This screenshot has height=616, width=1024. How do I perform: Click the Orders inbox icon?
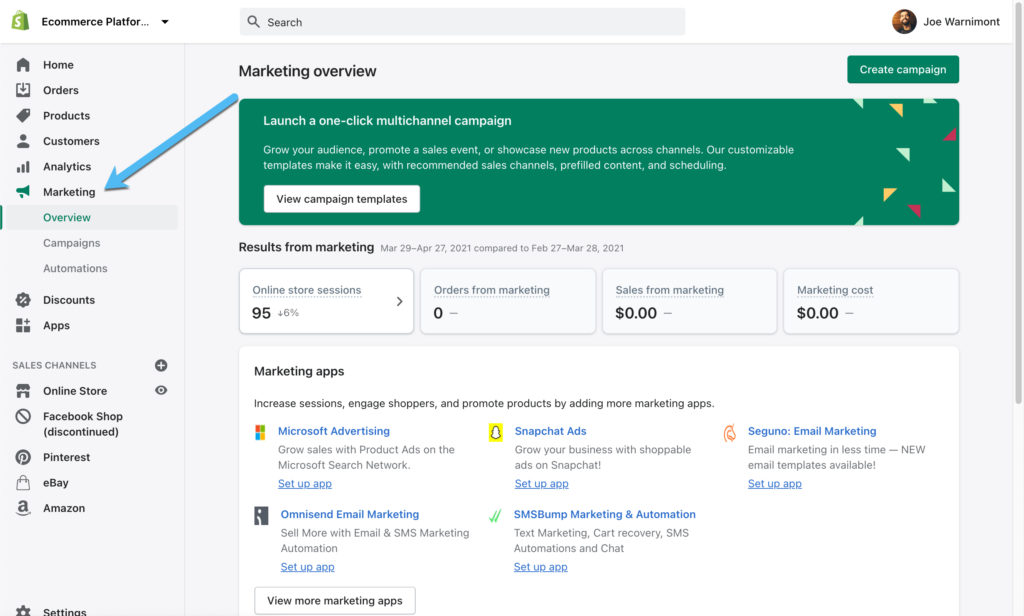point(24,90)
